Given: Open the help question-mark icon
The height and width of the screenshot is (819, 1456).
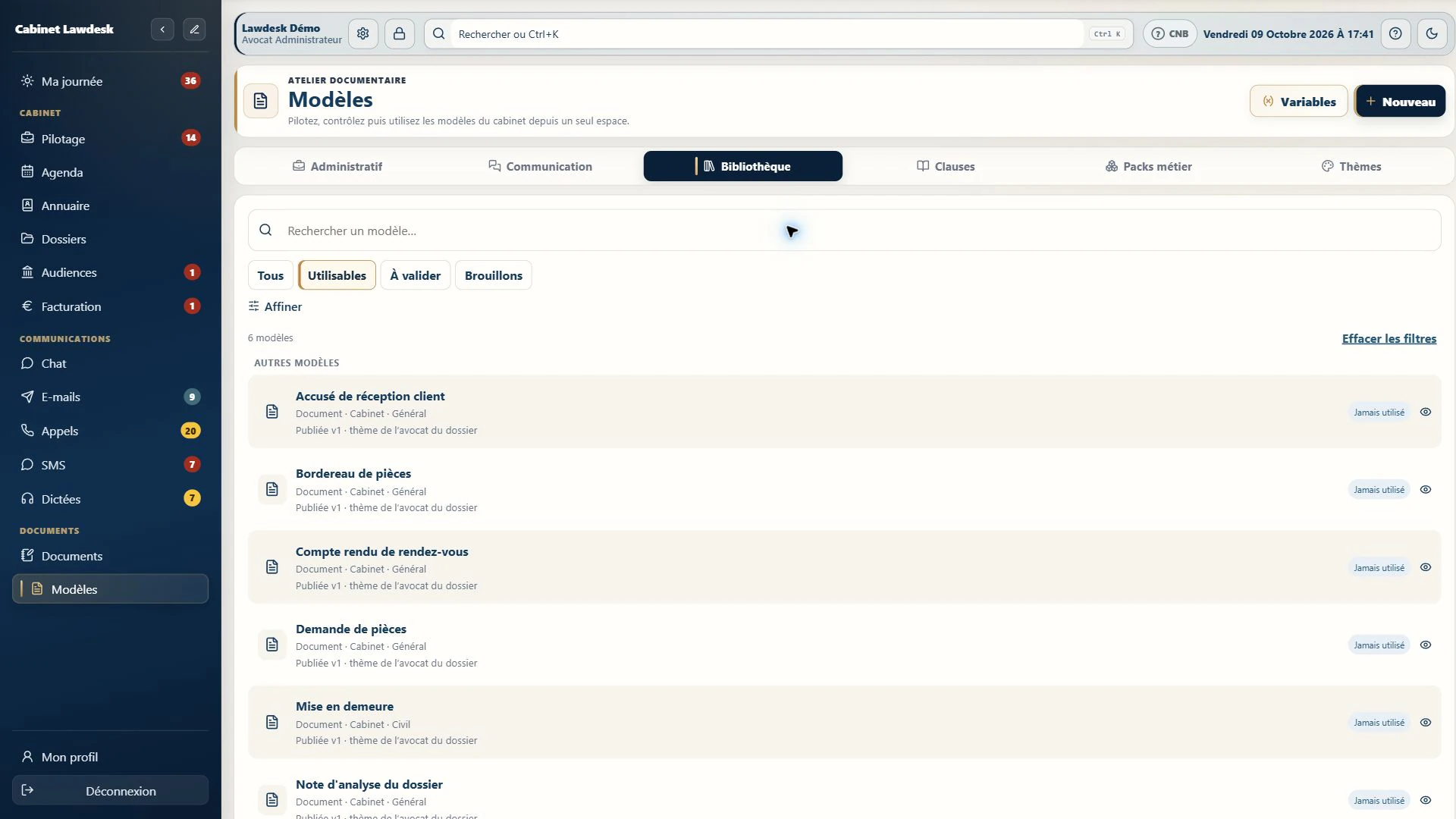Looking at the screenshot, I should click(1395, 34).
